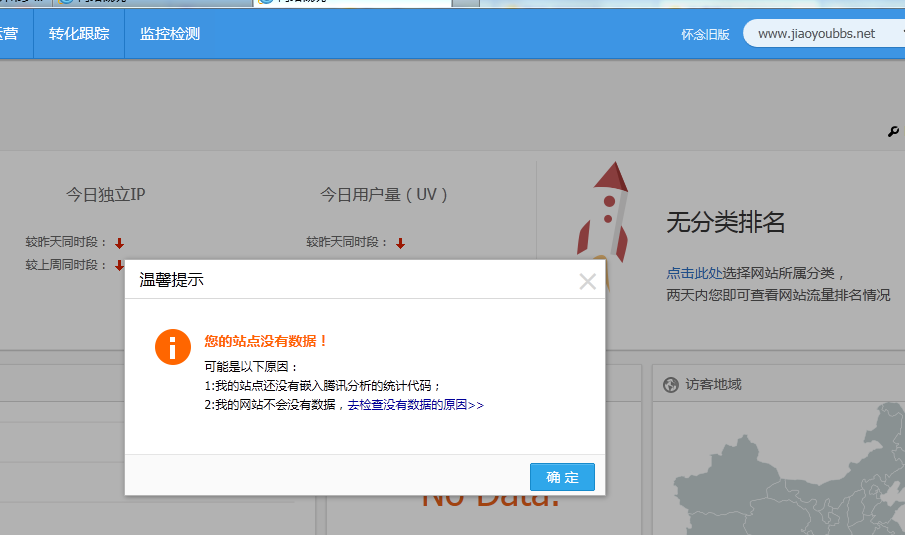905x535 pixels.
Task: Click the orange info icon in dialog
Action: 173,347
